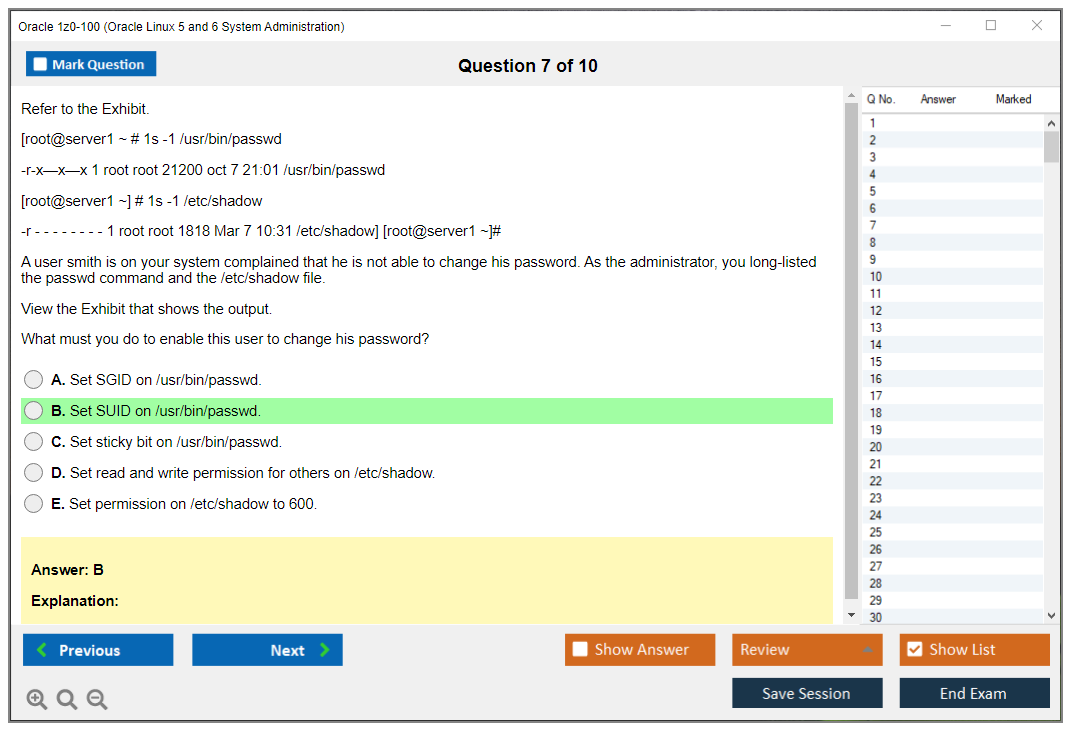Click the question list vertical scrollbar thumb
Viewport: 1075px width, 735px height.
pyautogui.click(x=1051, y=146)
